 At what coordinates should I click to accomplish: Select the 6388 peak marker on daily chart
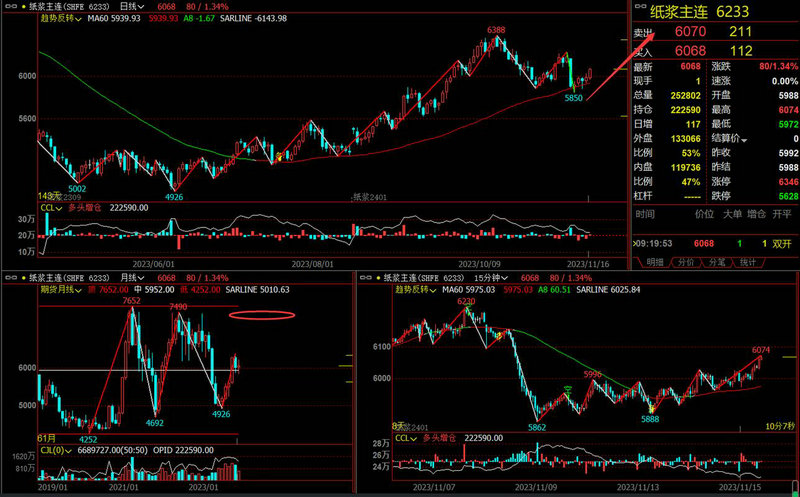tap(495, 31)
